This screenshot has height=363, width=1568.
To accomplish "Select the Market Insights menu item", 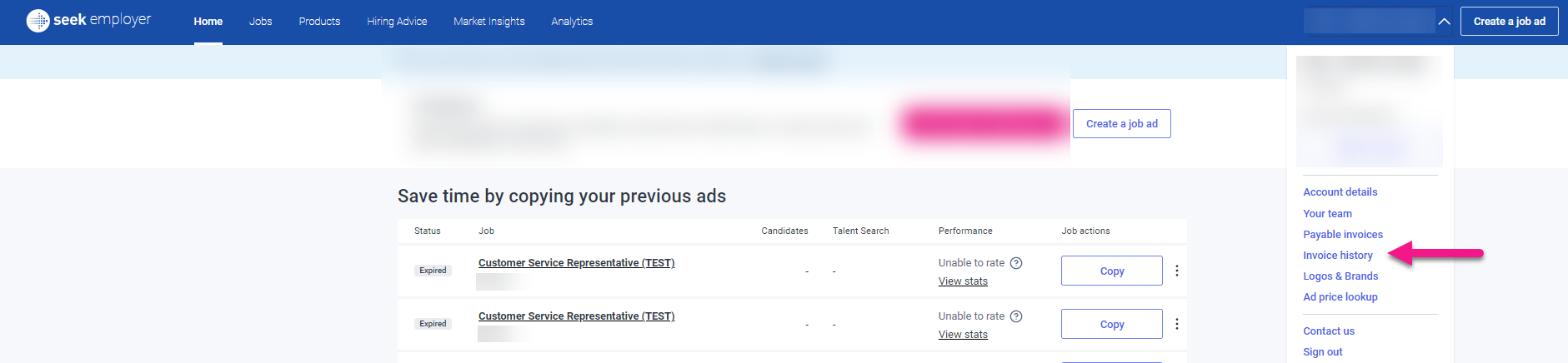I will (489, 22).
